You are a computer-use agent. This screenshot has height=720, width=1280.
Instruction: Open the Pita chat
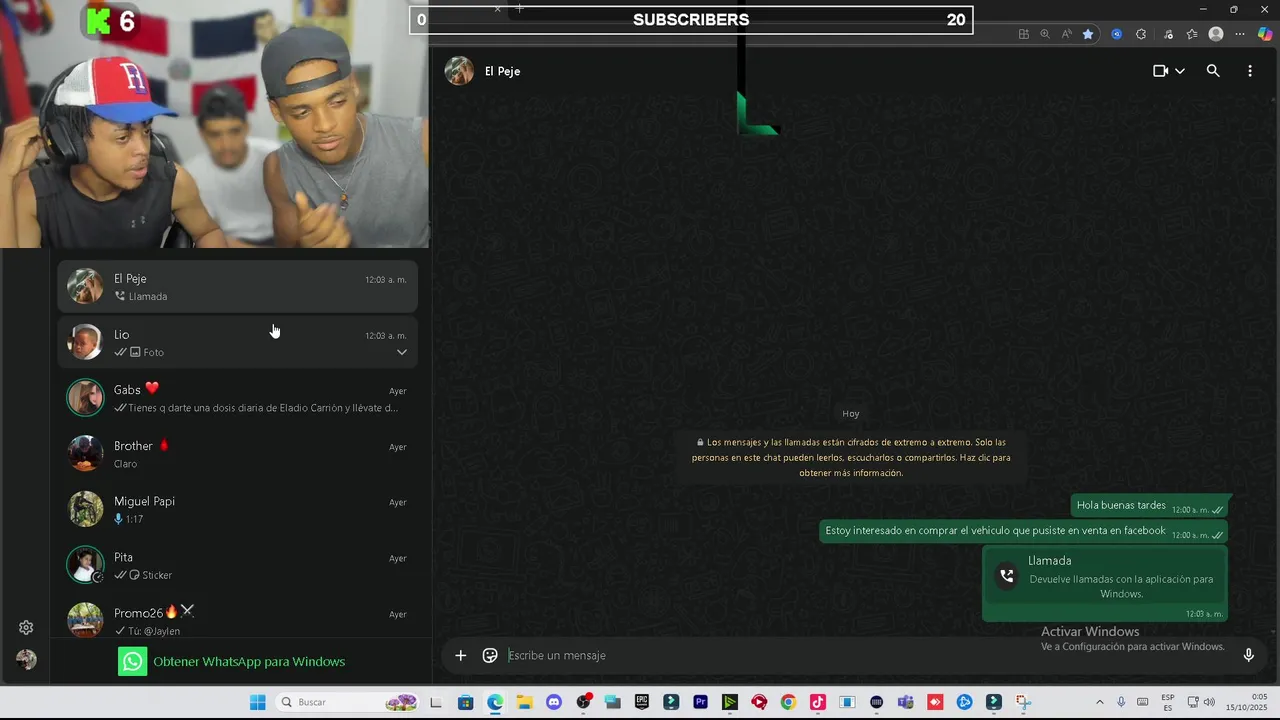[x=237, y=565]
